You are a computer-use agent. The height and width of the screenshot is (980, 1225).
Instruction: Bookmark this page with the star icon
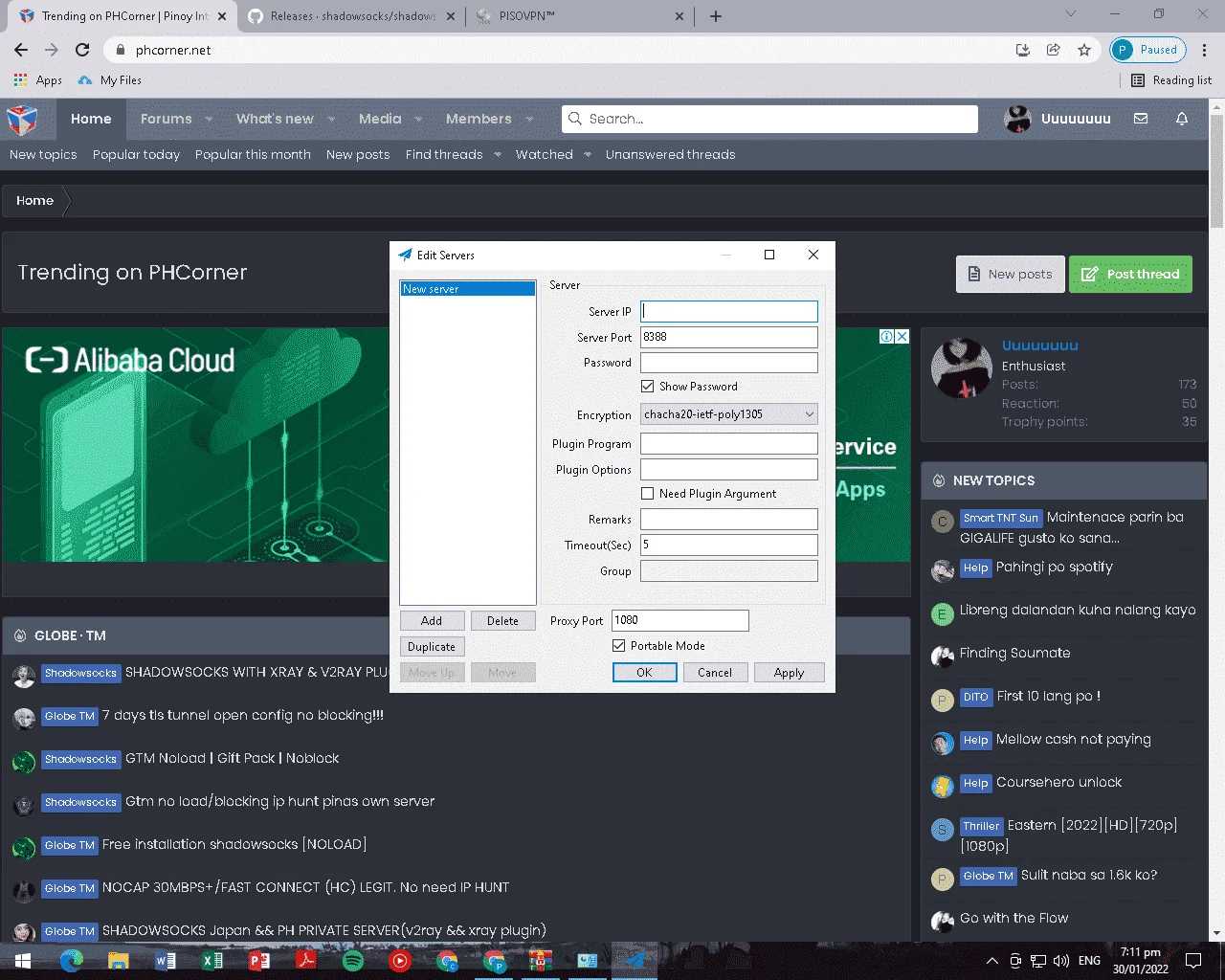pyautogui.click(x=1084, y=50)
